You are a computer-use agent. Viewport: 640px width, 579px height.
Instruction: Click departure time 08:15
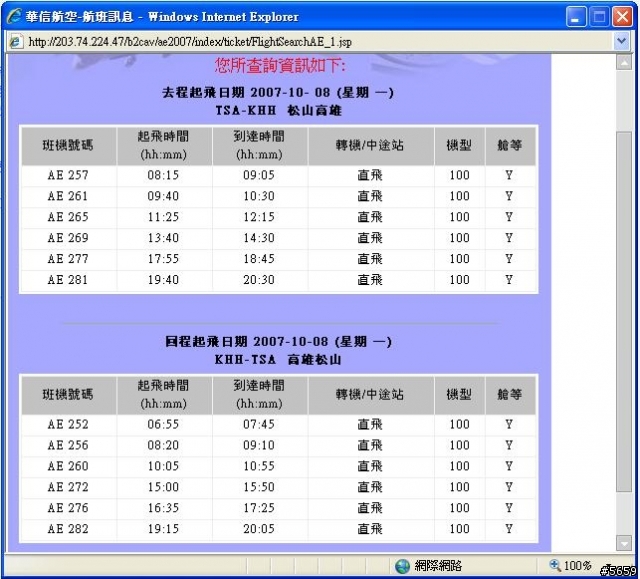coord(163,175)
